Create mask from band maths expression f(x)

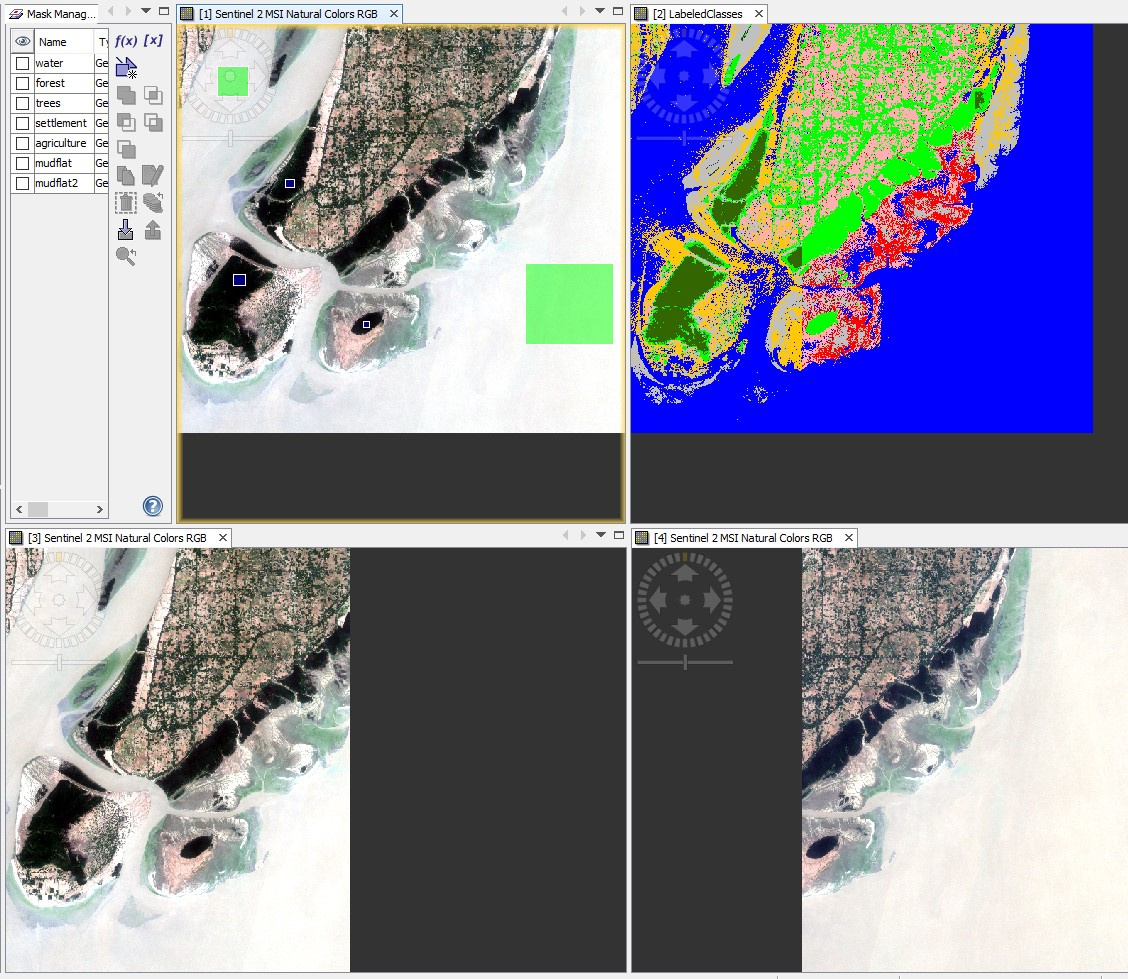126,41
